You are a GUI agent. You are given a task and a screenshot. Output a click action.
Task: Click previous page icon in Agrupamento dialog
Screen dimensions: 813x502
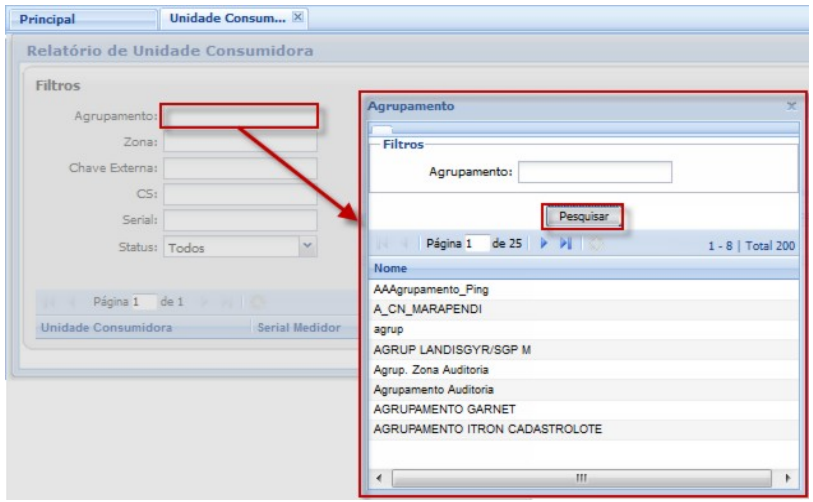405,244
